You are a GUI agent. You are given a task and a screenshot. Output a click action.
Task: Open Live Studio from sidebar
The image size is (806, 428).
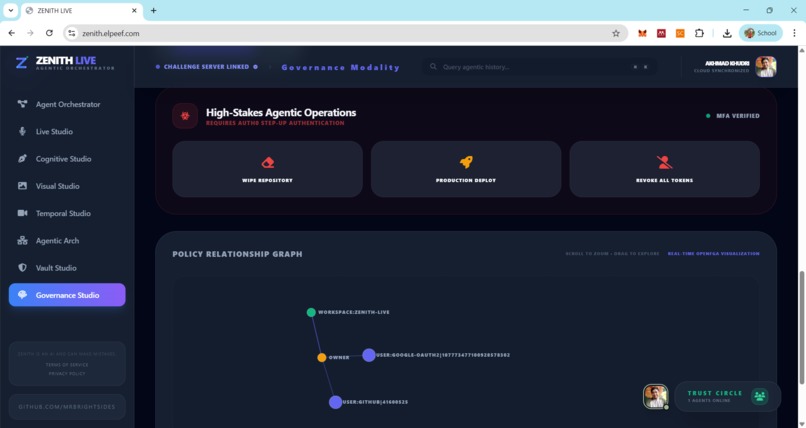67,132
